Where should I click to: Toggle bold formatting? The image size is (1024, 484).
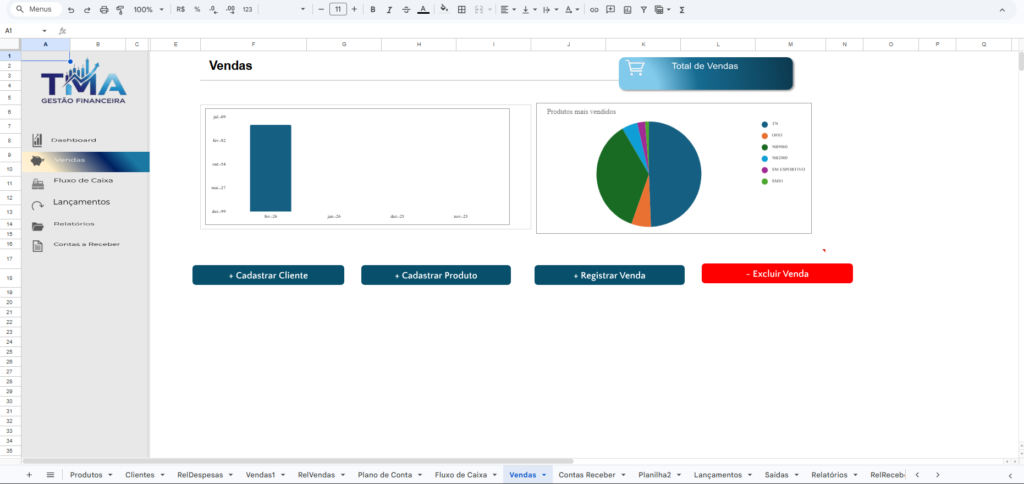point(373,9)
